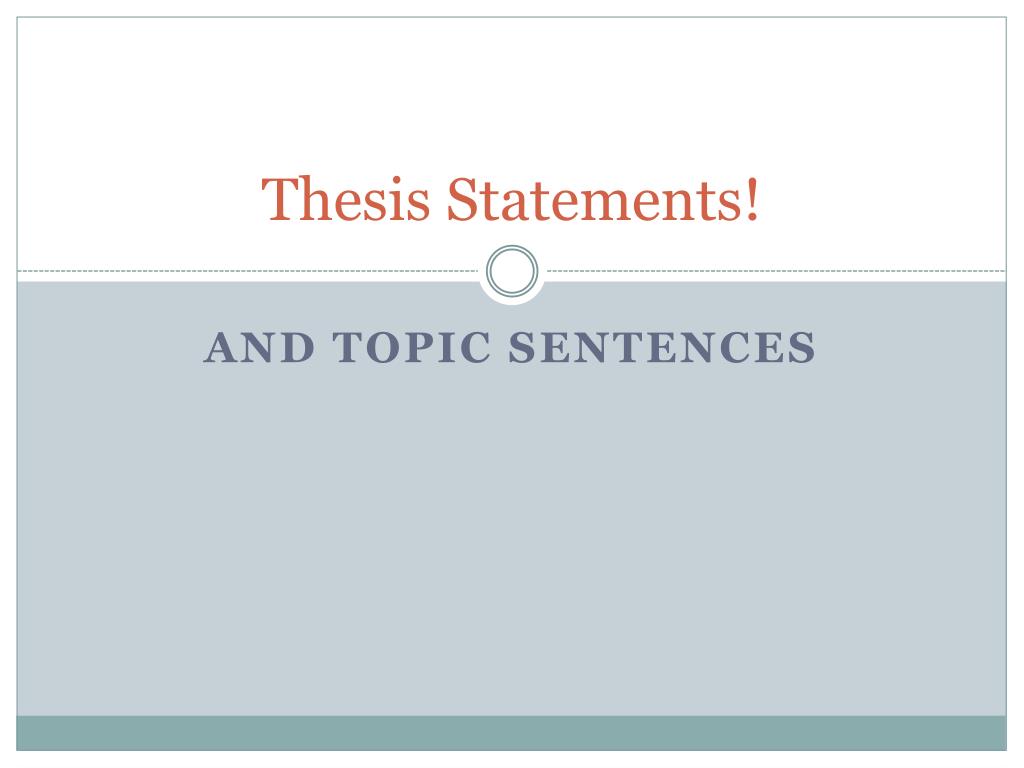Click the word "Thesis" in the title
1024x768 pixels.
coord(345,199)
